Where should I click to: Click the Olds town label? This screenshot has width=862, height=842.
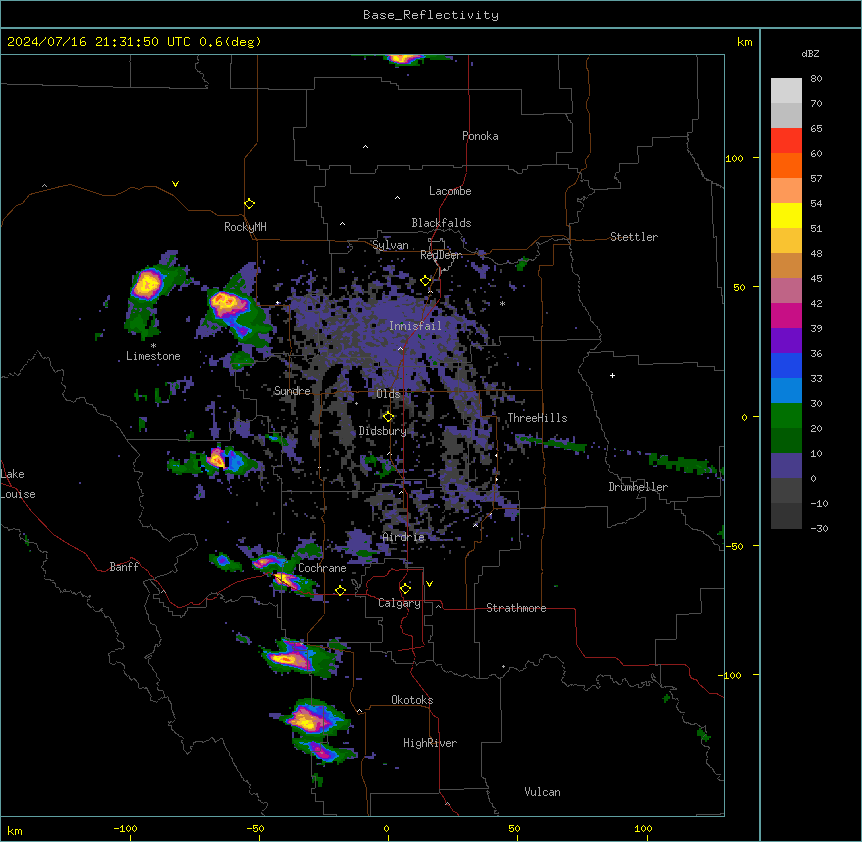[388, 394]
